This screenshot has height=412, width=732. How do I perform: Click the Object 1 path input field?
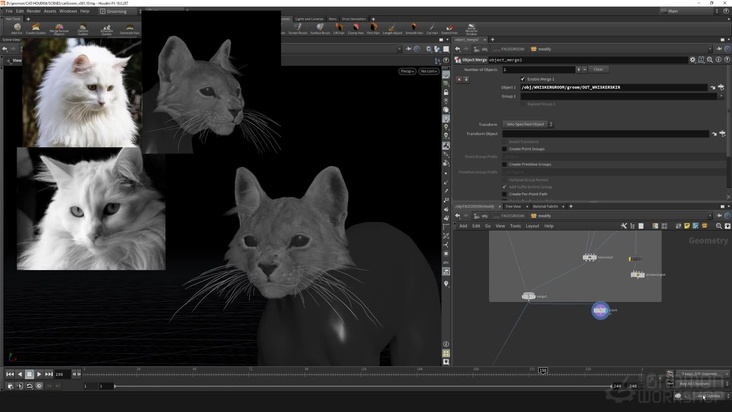(613, 87)
